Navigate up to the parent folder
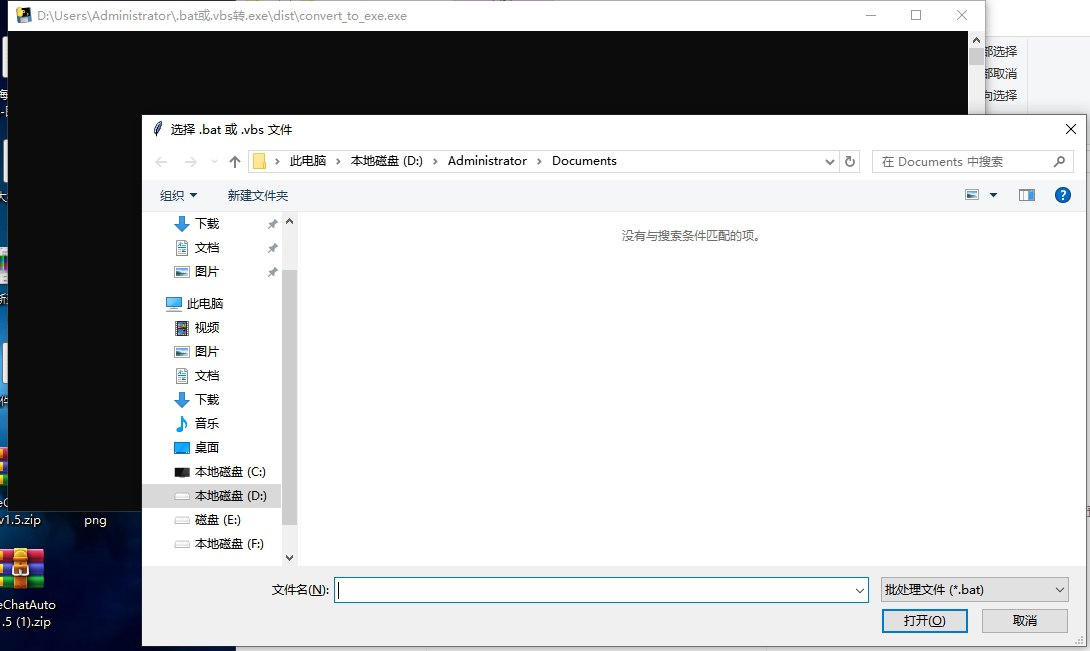 pyautogui.click(x=233, y=161)
